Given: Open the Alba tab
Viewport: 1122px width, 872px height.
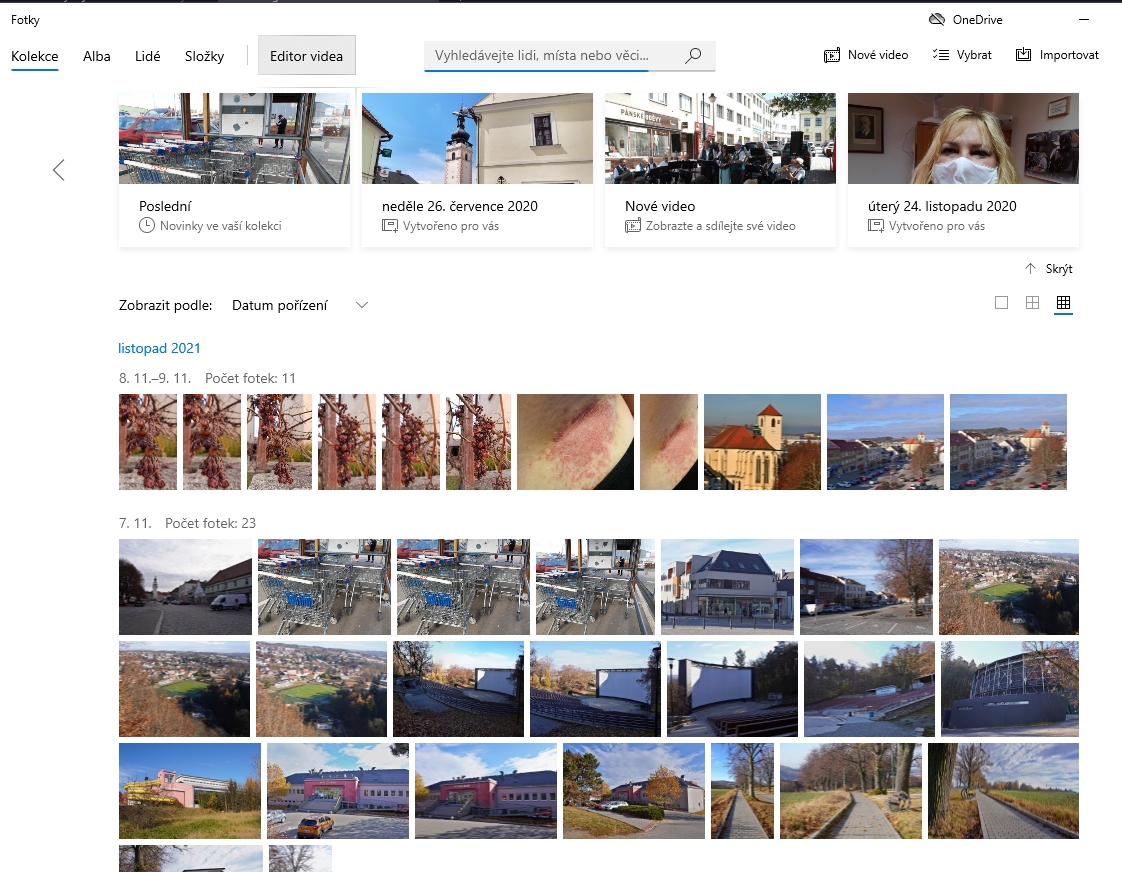Looking at the screenshot, I should point(97,57).
